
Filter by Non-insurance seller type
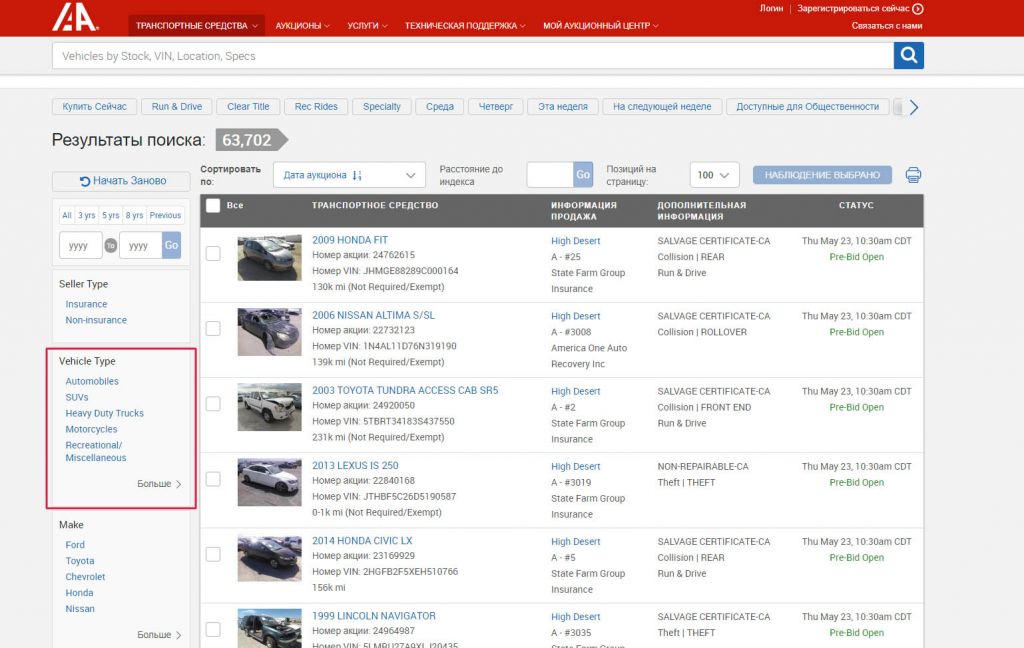click(96, 320)
